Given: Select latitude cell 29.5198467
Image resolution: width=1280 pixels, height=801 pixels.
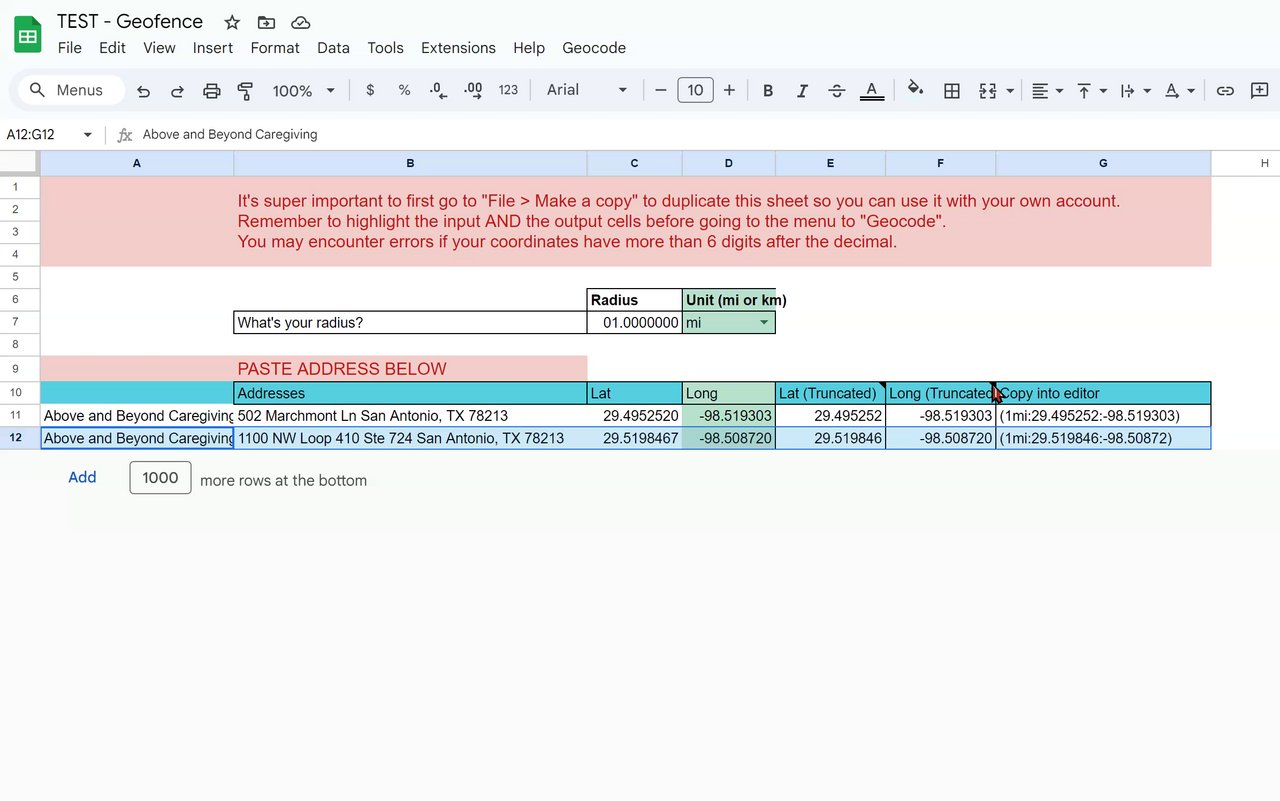Looking at the screenshot, I should (x=634, y=438).
